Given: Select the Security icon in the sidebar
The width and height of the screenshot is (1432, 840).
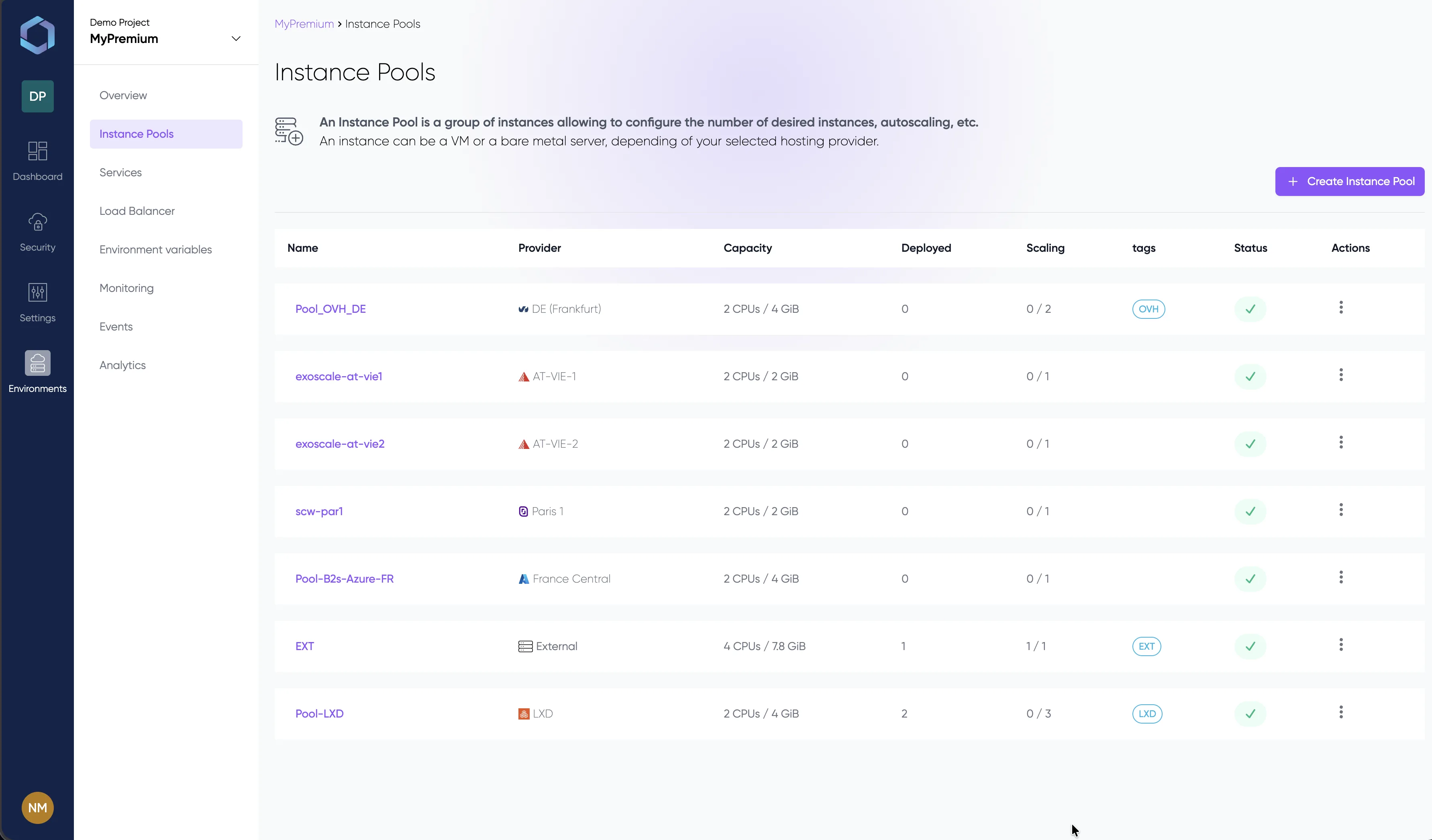Looking at the screenshot, I should pos(37,231).
